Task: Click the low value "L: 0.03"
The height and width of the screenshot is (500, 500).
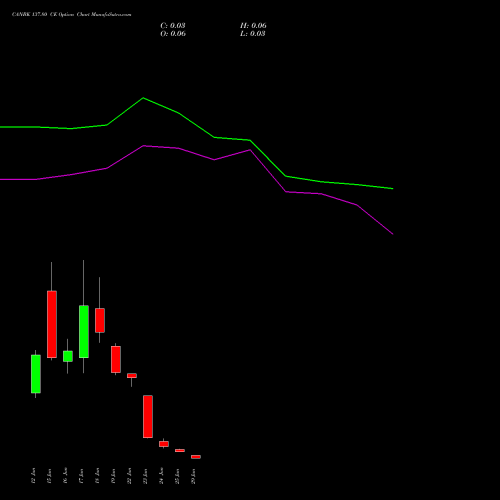Action: (x=253, y=34)
